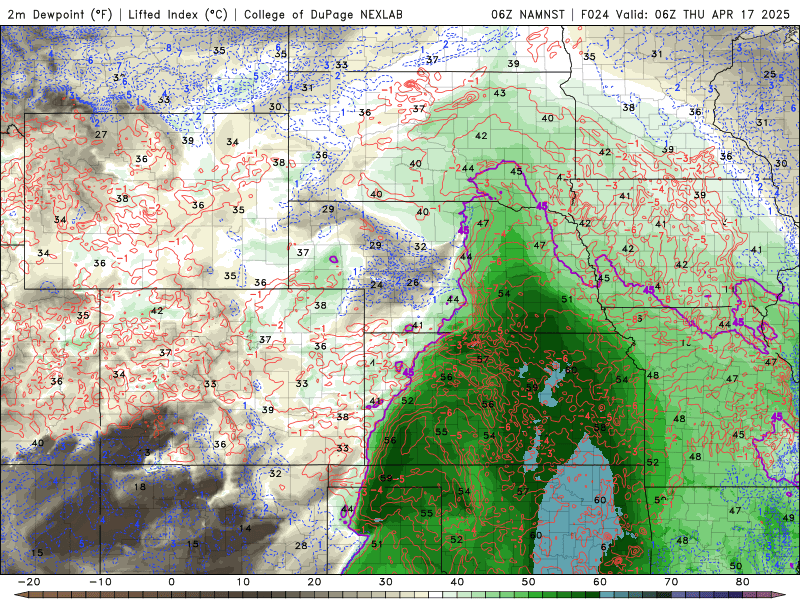Click the '80' color scale label
Viewport: 800px width, 600px height.
pyautogui.click(x=743, y=582)
